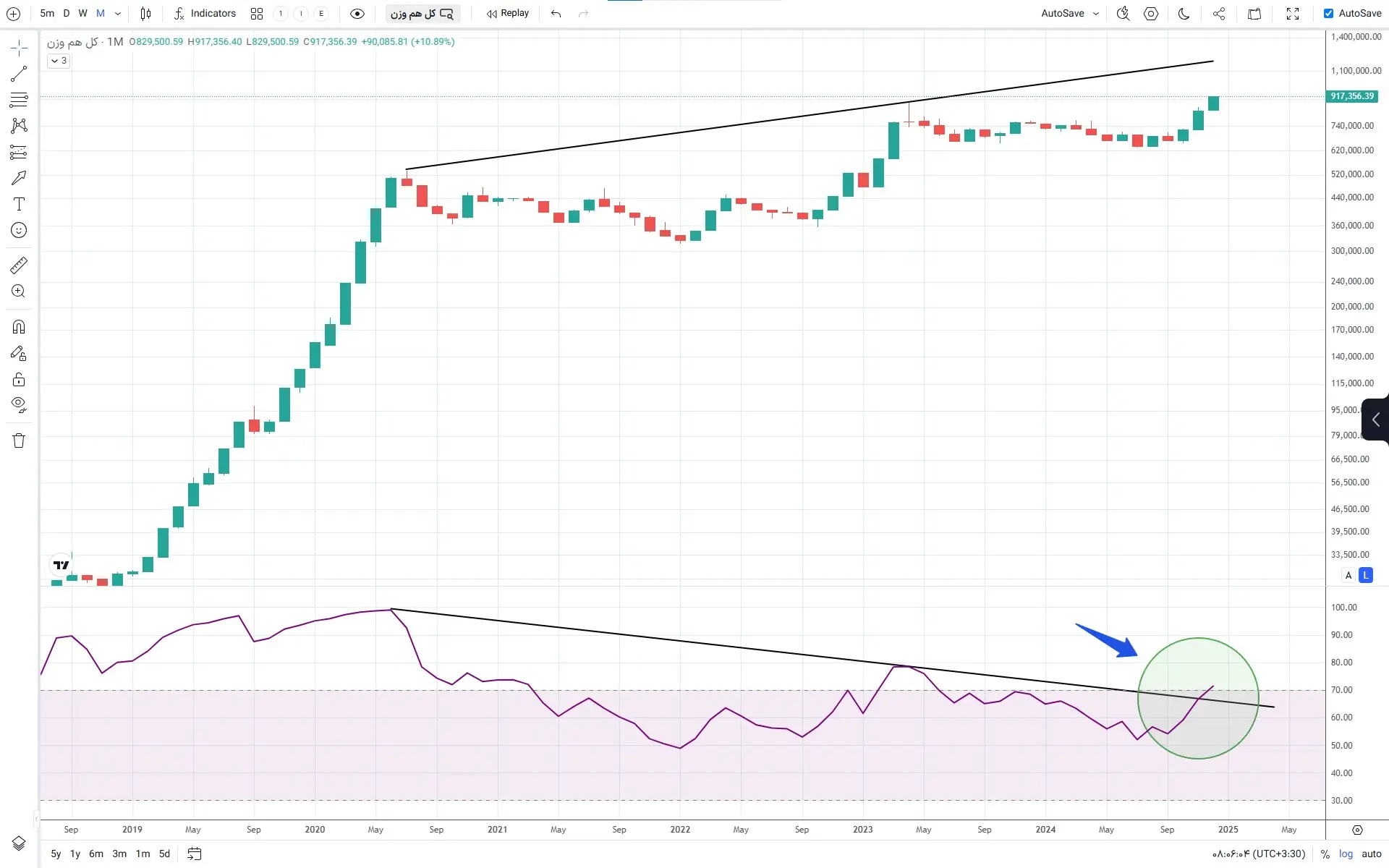The width and height of the screenshot is (1389, 868).
Task: Toggle auto scale at bottom bar
Action: point(1371,854)
